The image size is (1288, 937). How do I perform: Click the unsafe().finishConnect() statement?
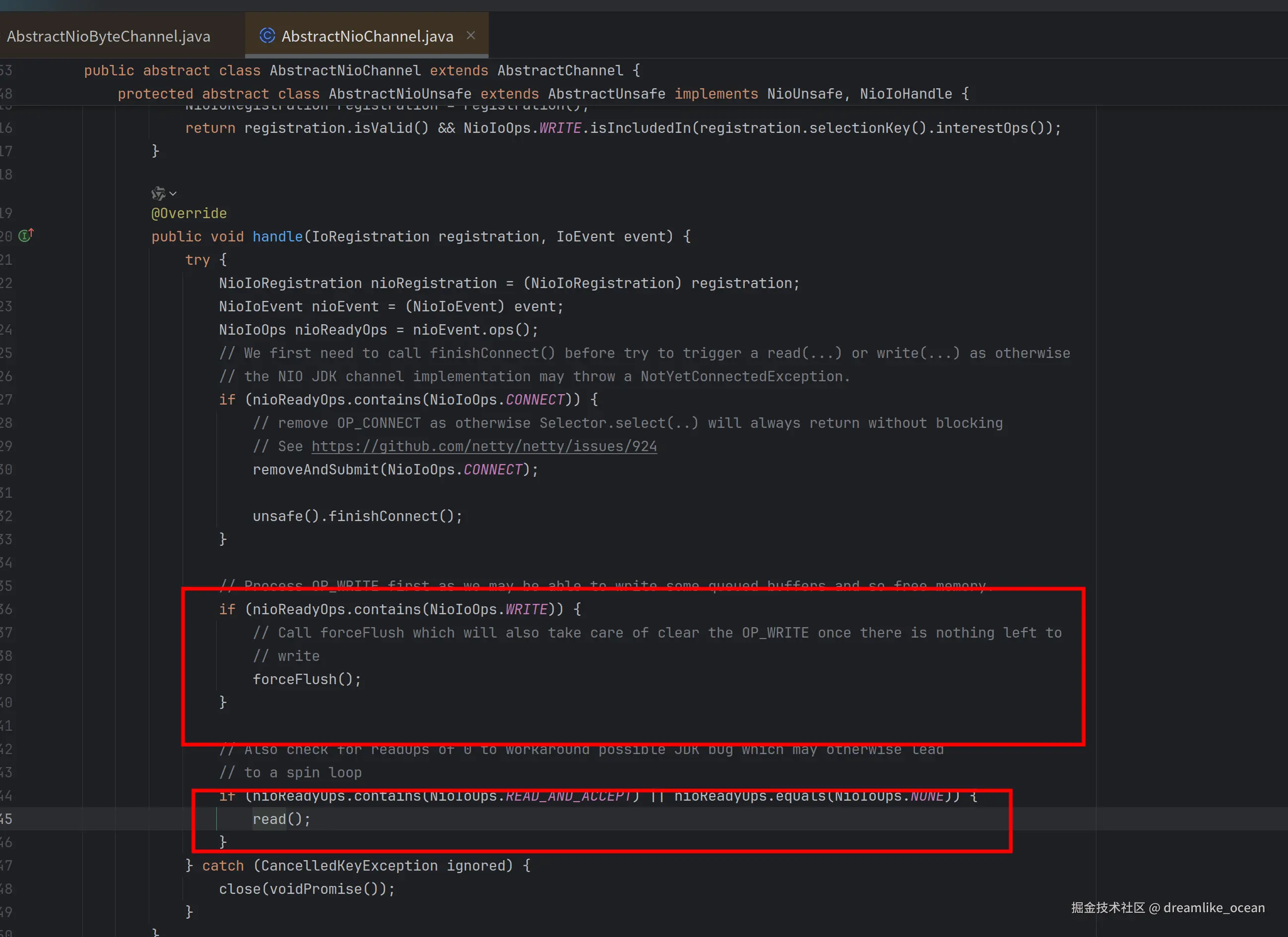(357, 516)
